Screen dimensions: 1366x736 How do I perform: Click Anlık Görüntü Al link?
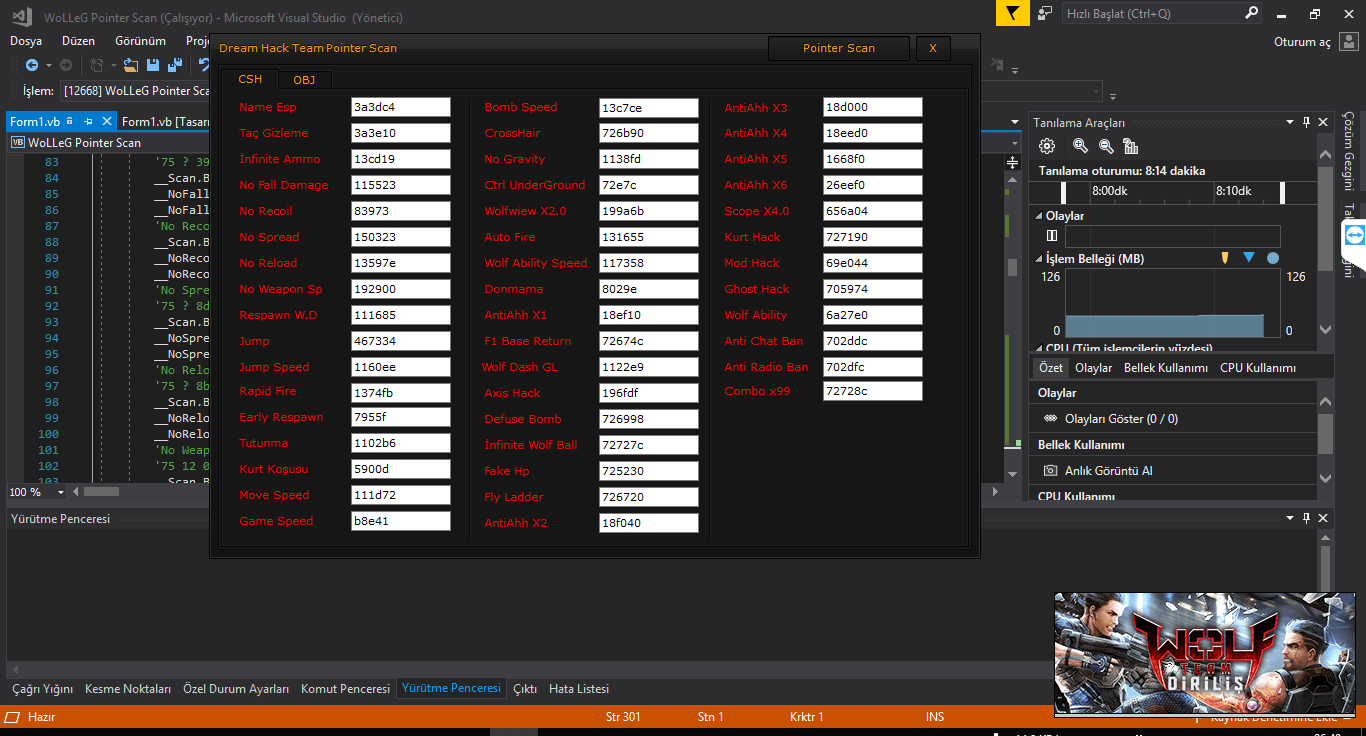tap(1109, 470)
